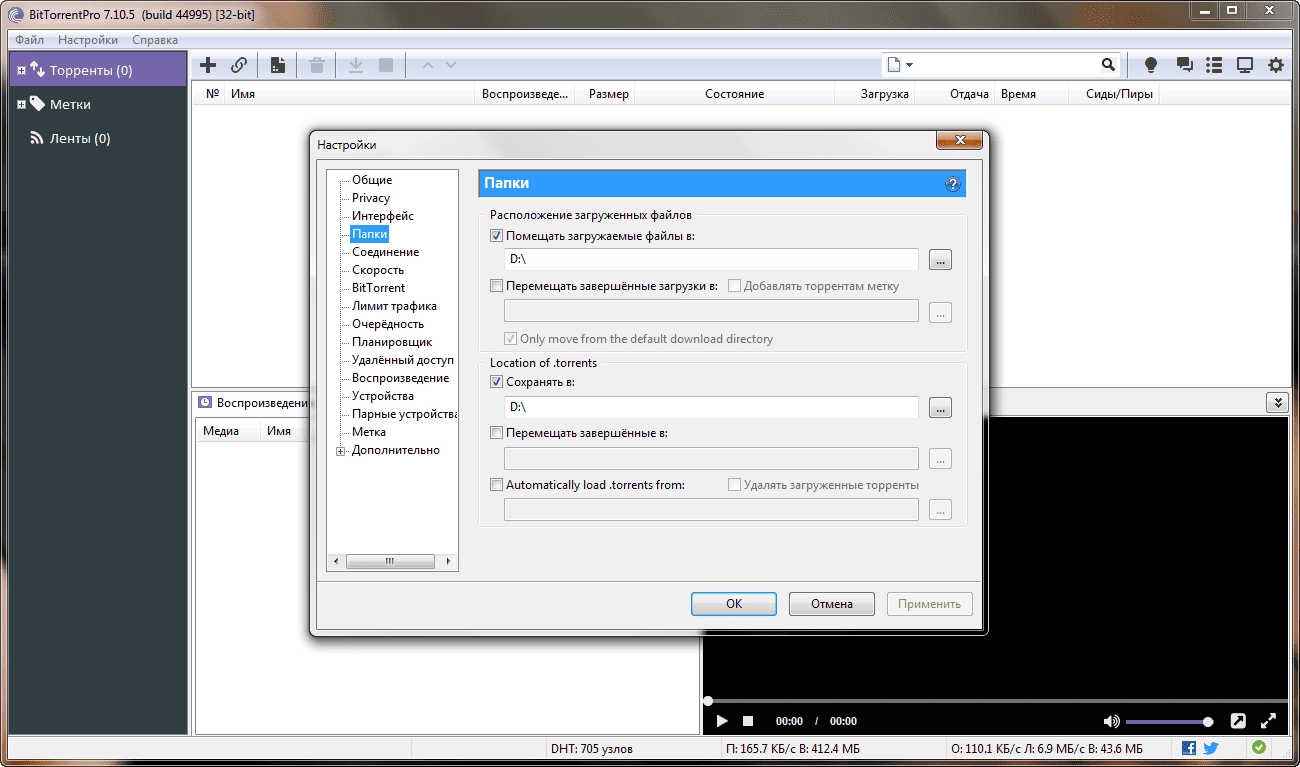Select BitTorrent in settings tree
The image size is (1300, 767).
click(x=379, y=288)
